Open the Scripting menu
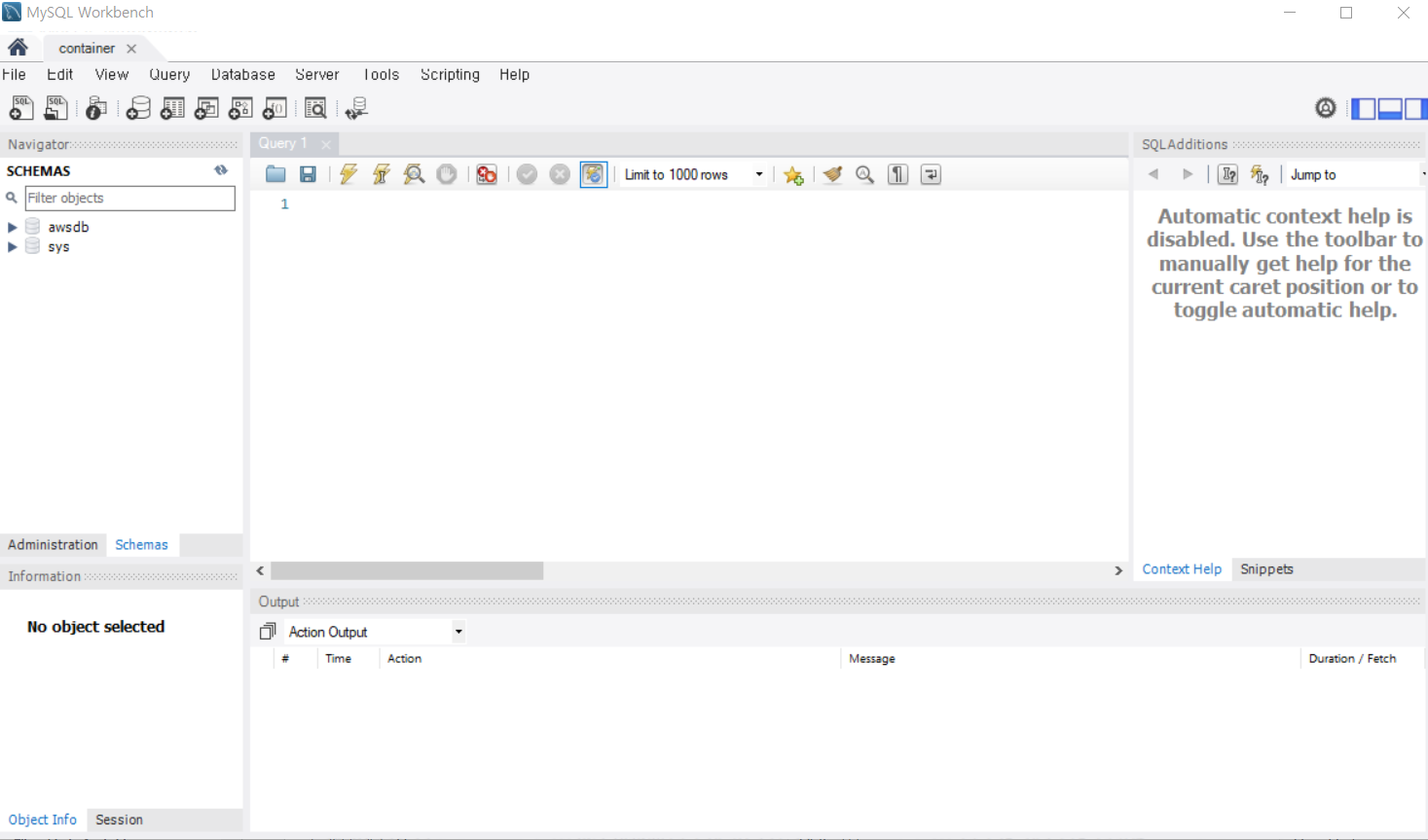This screenshot has width=1428, height=840. point(450,75)
